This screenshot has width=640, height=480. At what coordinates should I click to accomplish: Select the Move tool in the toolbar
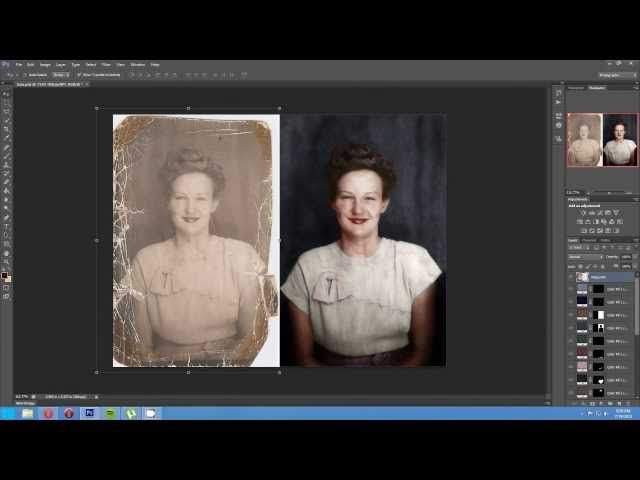point(6,94)
